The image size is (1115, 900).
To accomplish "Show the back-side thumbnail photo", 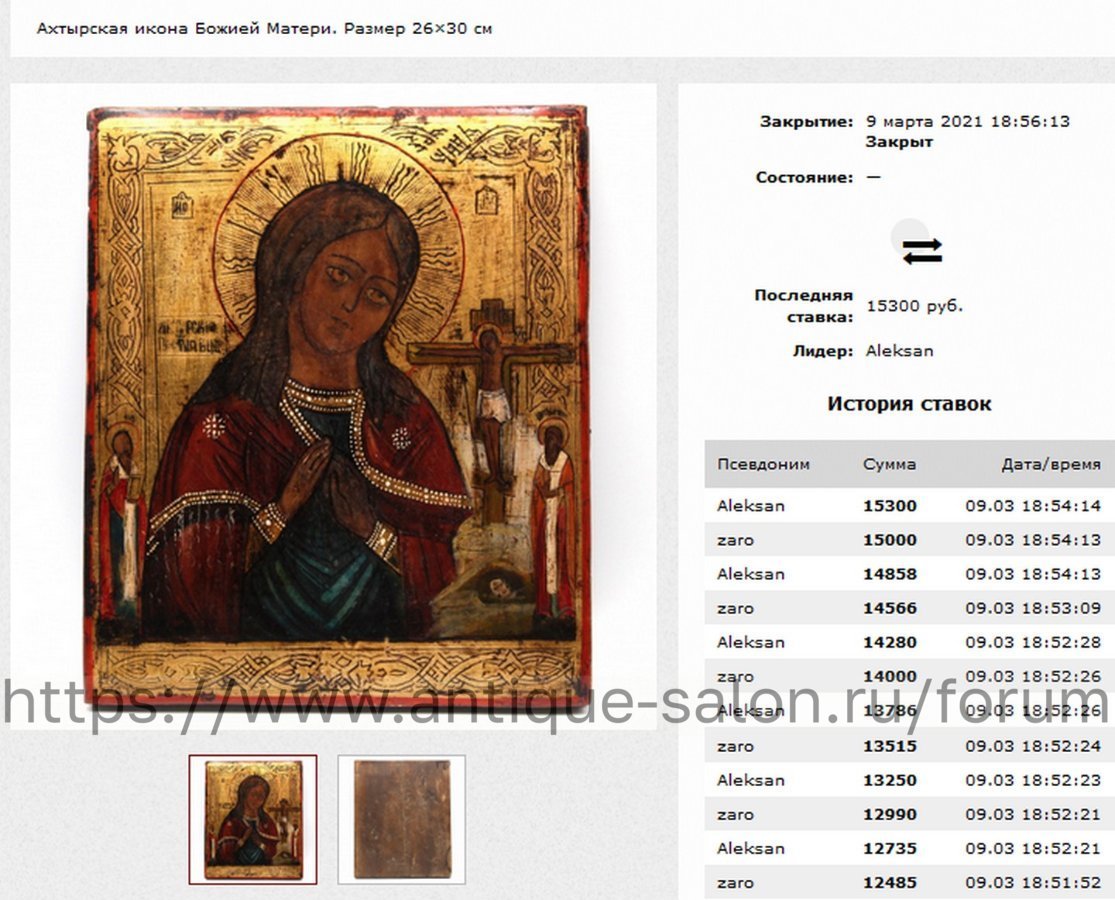I will point(402,819).
